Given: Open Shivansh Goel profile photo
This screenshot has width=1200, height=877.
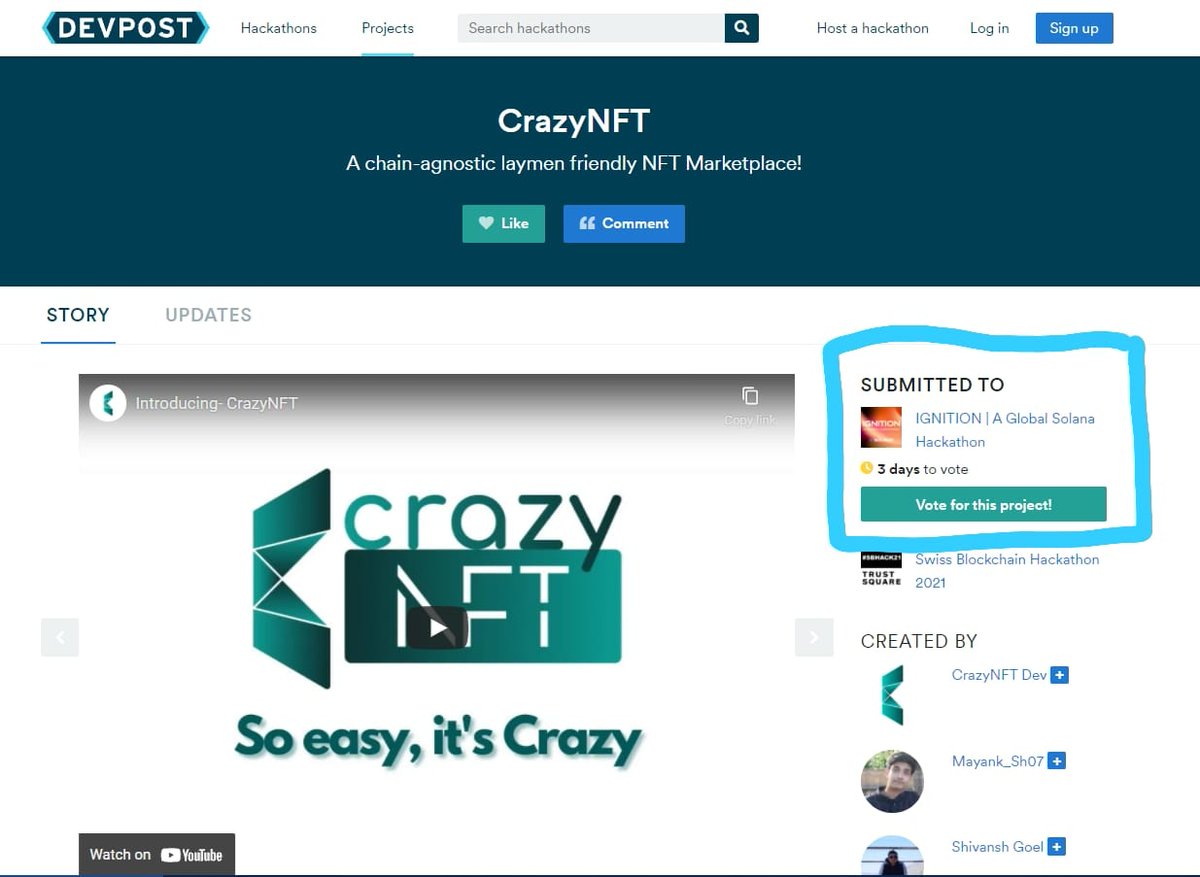Looking at the screenshot, I should coord(892,856).
